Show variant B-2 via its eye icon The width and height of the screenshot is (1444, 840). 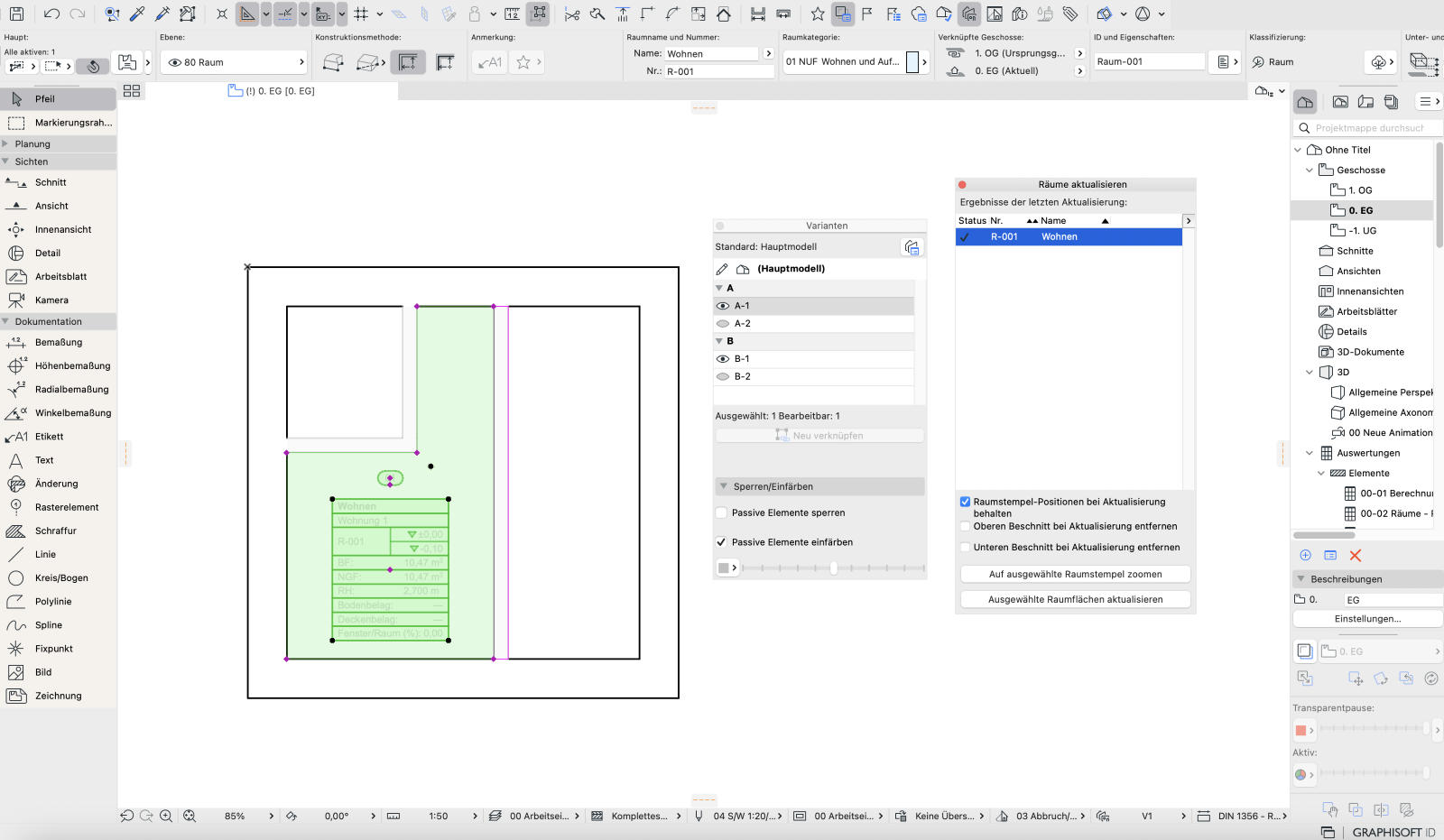coord(722,376)
